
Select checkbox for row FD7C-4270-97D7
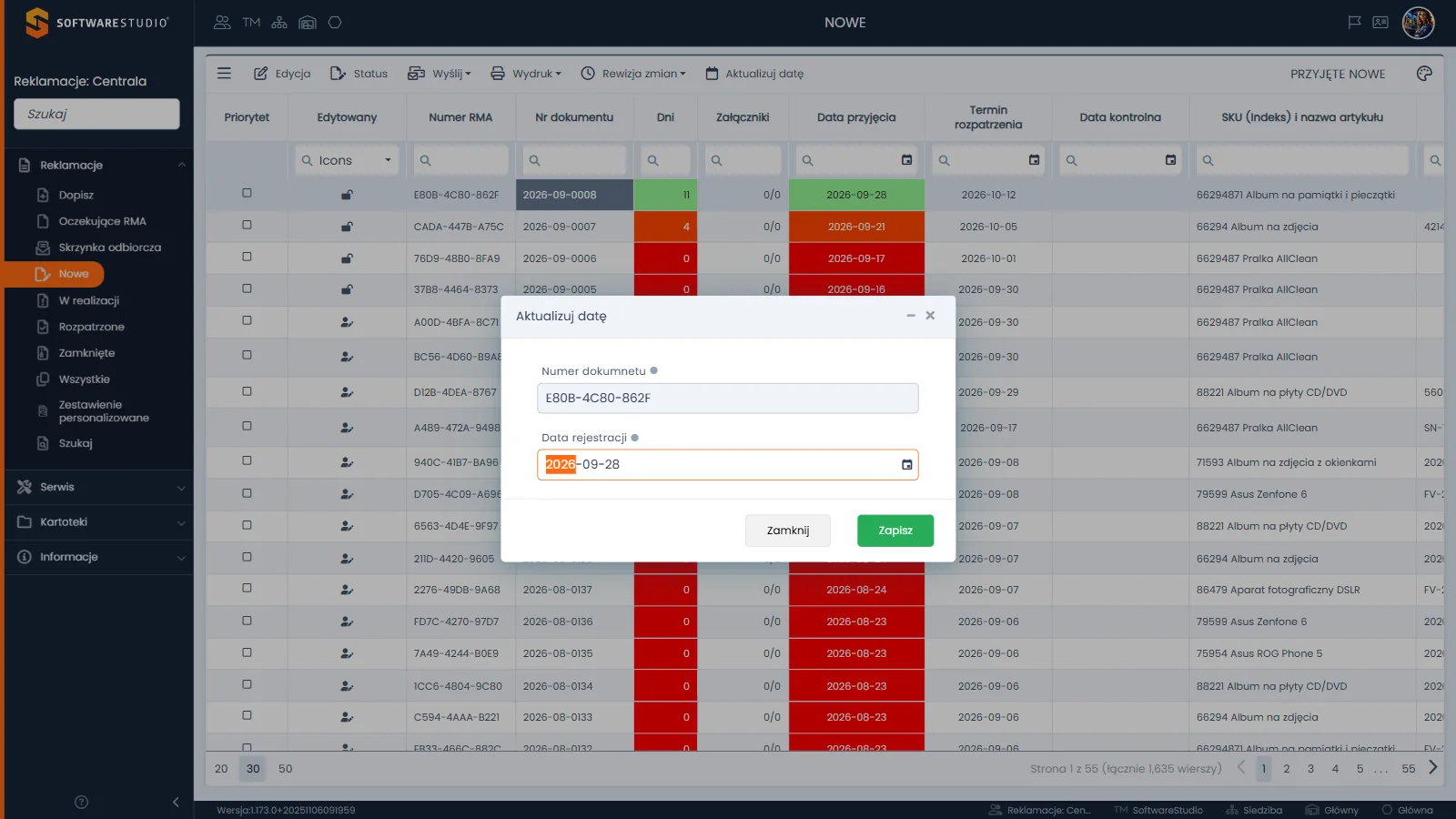click(x=247, y=621)
